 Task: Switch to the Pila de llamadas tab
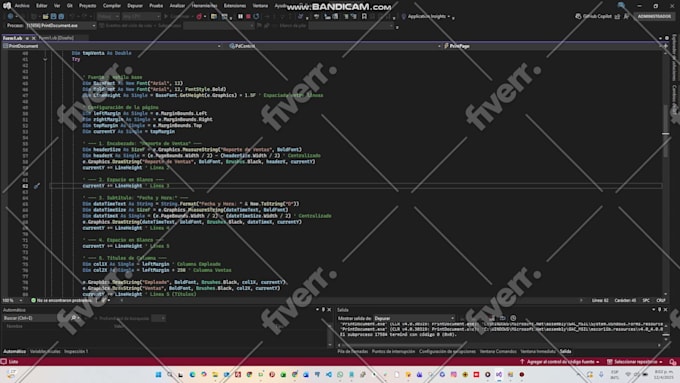click(353, 351)
